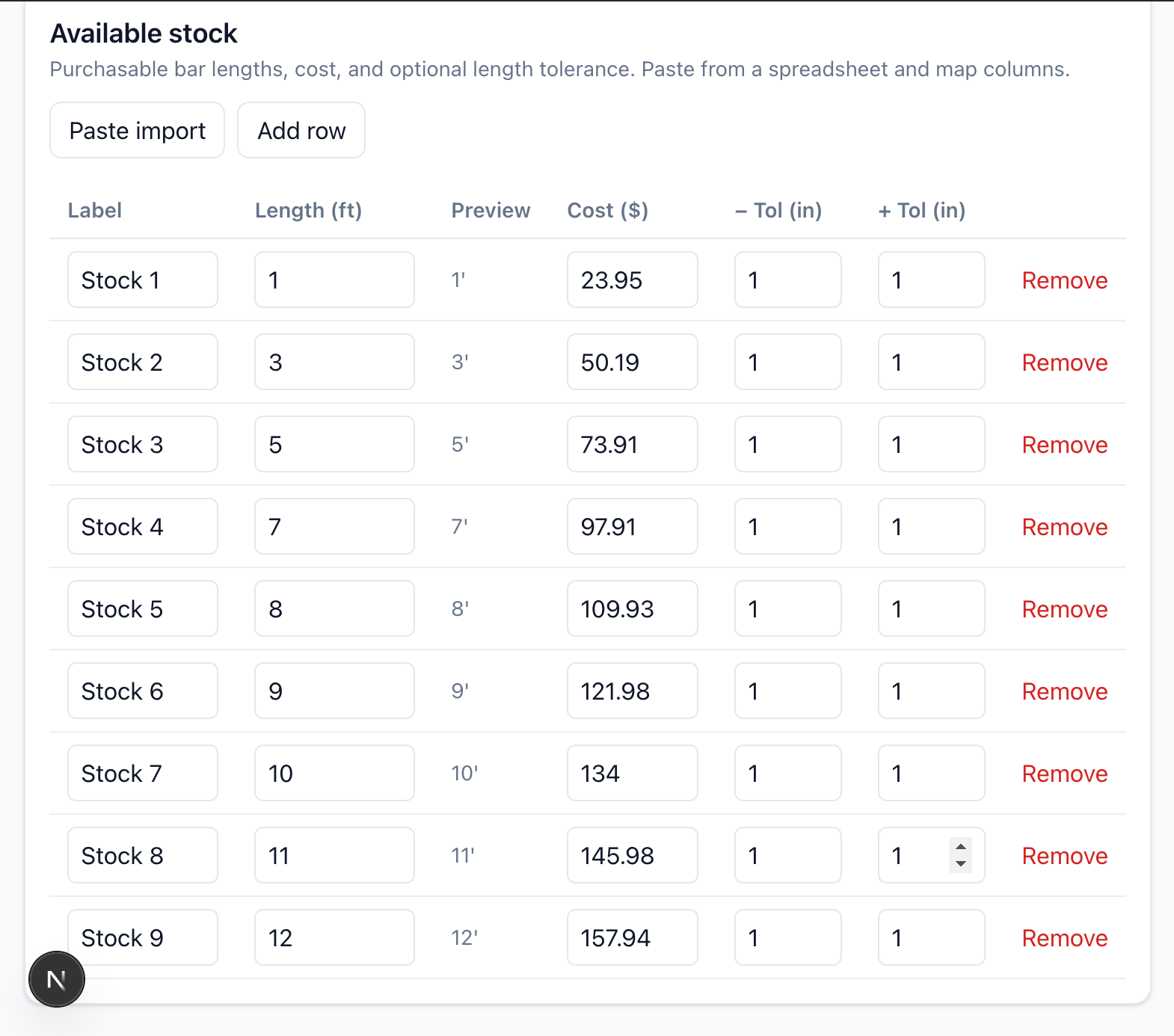Click Stock 2 plus tolerance field
The width and height of the screenshot is (1174, 1036).
pyautogui.click(x=932, y=362)
